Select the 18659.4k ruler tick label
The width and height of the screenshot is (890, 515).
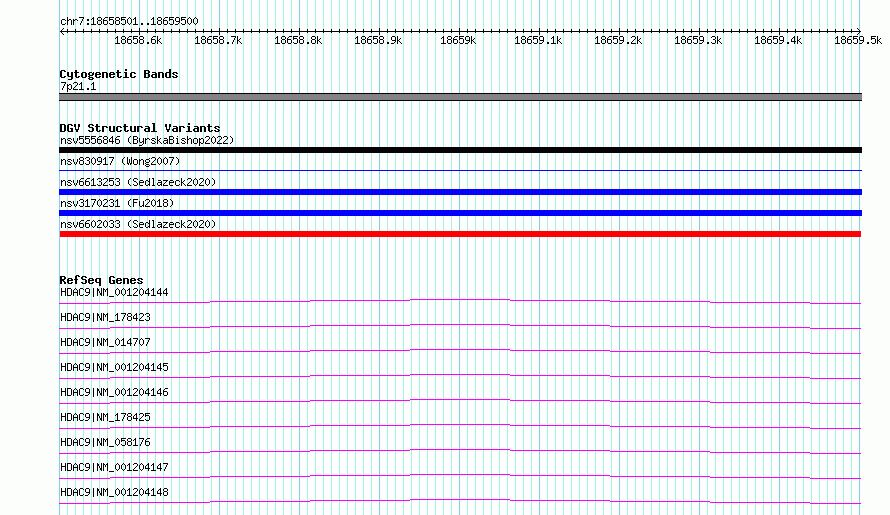coord(778,40)
